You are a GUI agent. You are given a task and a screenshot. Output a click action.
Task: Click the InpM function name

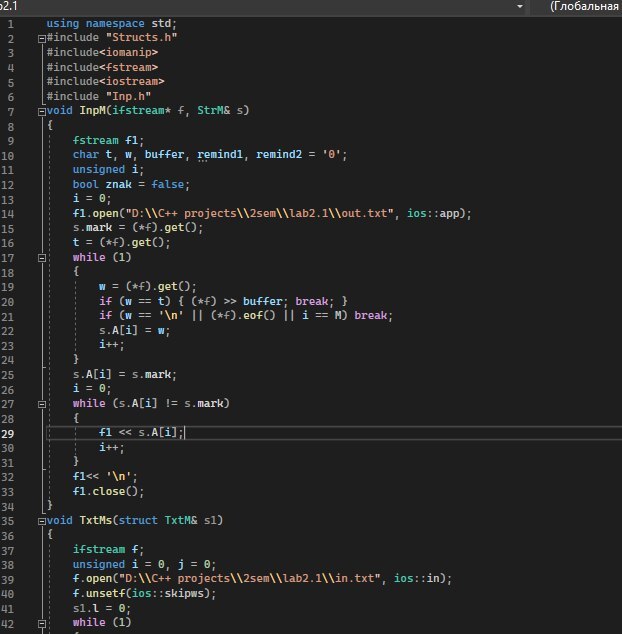[92, 110]
